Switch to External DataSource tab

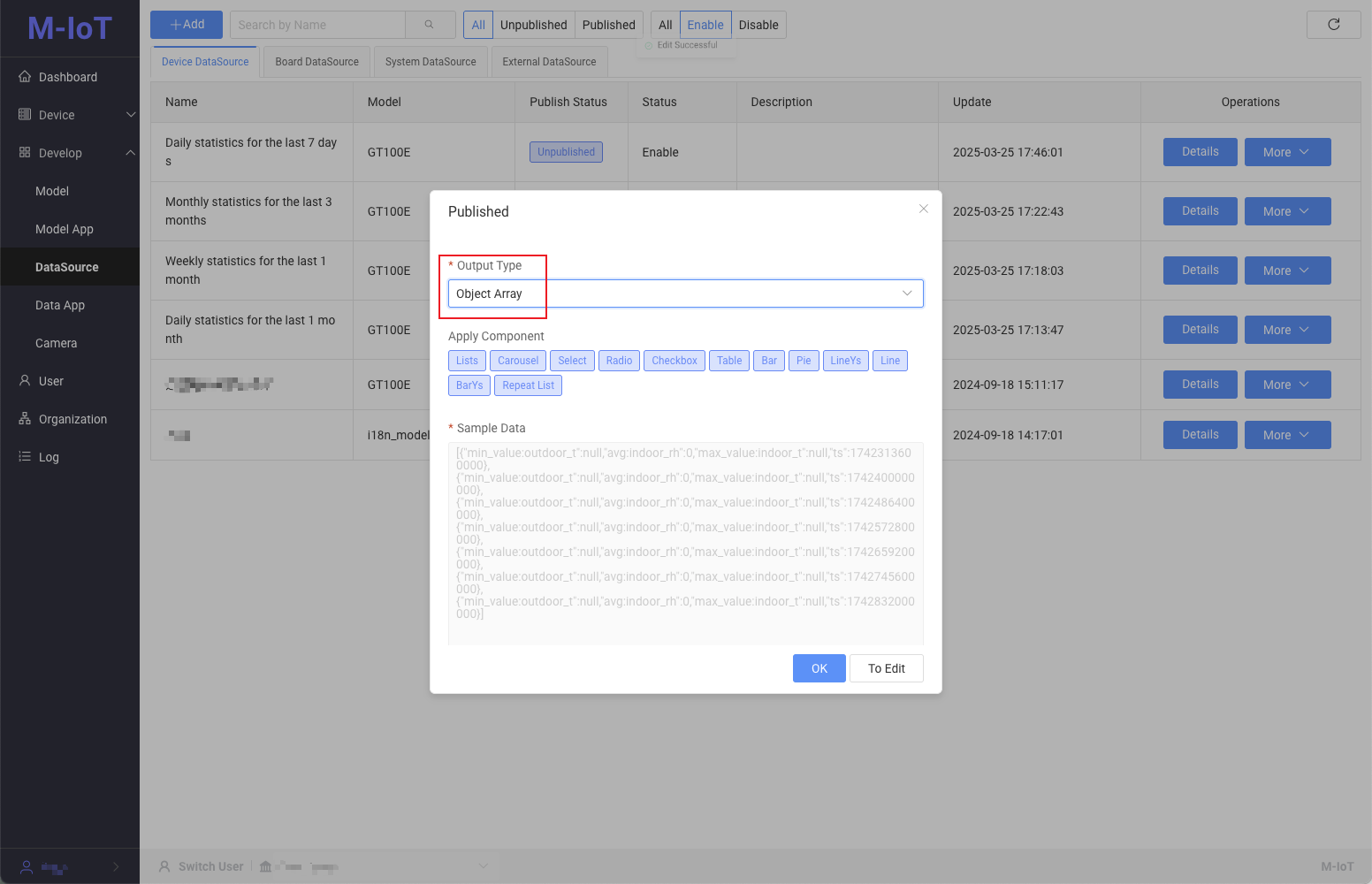tap(549, 62)
